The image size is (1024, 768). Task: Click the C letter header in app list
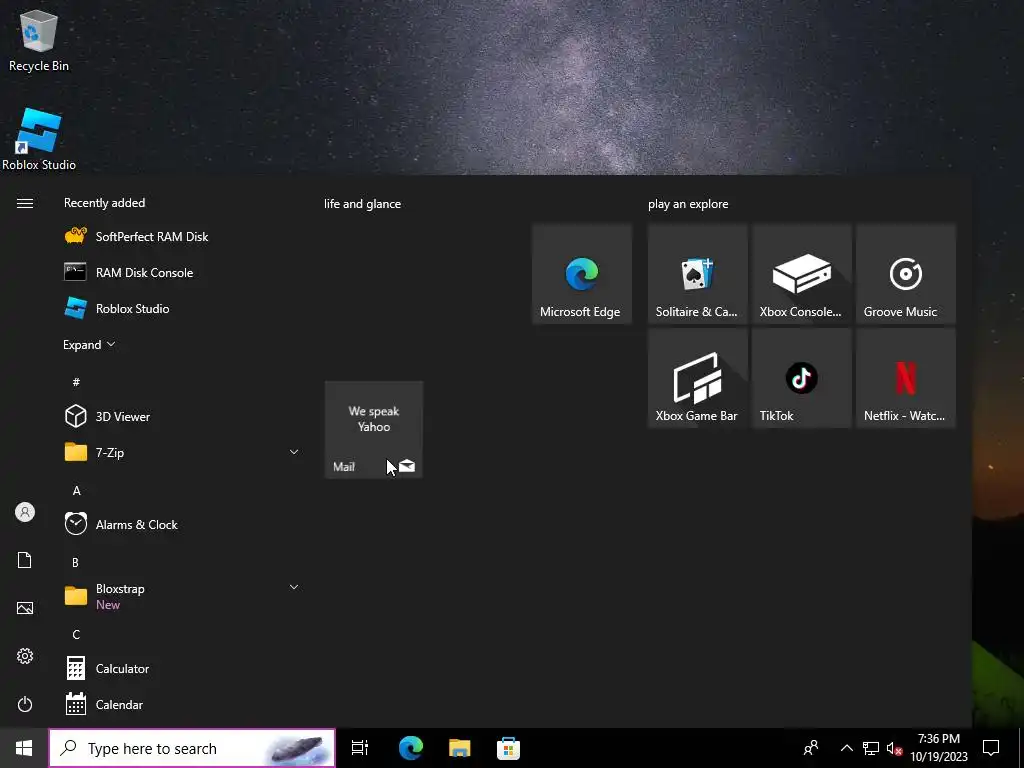(x=76, y=634)
